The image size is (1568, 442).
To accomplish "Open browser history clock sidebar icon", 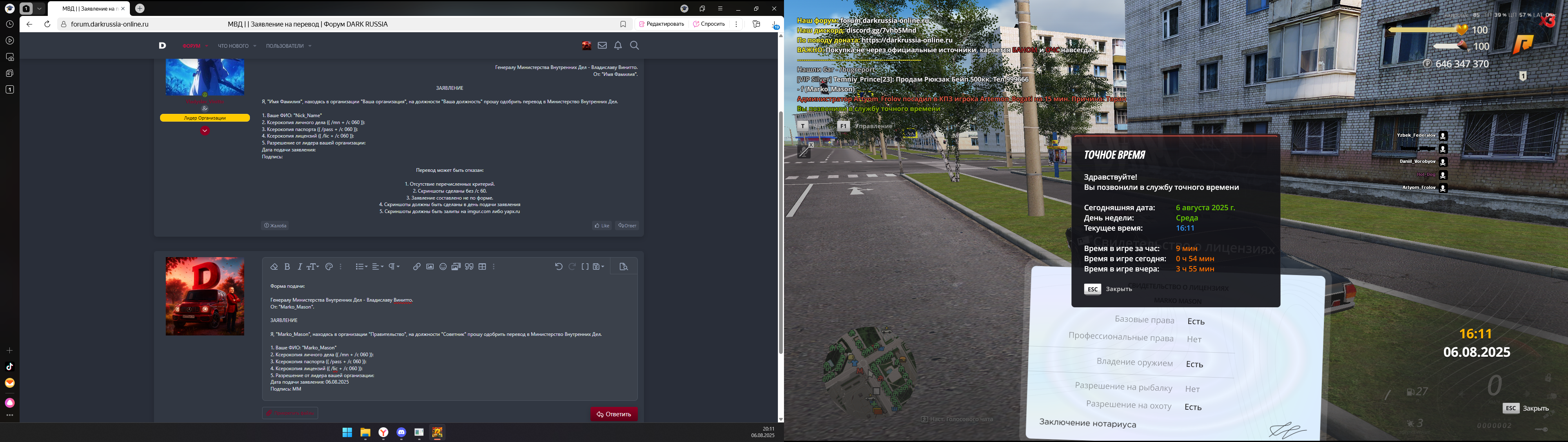I will coord(10,24).
